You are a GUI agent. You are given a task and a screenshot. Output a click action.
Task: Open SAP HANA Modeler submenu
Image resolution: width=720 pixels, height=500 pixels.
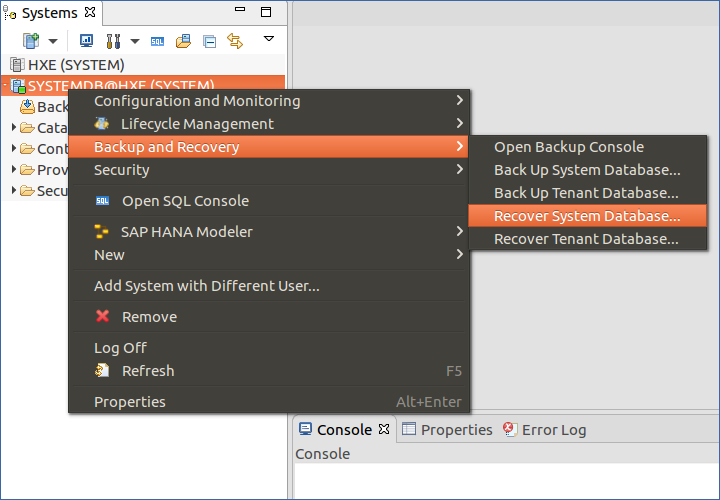point(269,231)
